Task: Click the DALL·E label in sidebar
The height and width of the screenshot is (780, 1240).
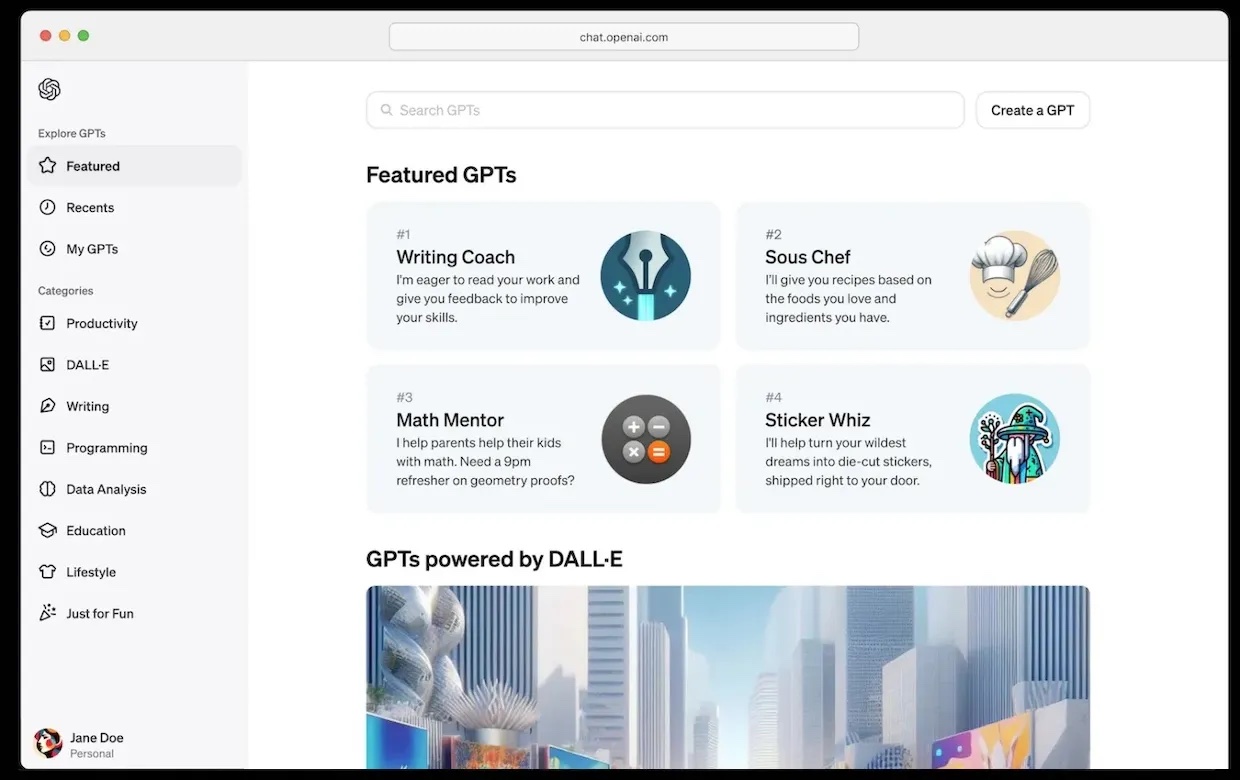Action: [88, 365]
